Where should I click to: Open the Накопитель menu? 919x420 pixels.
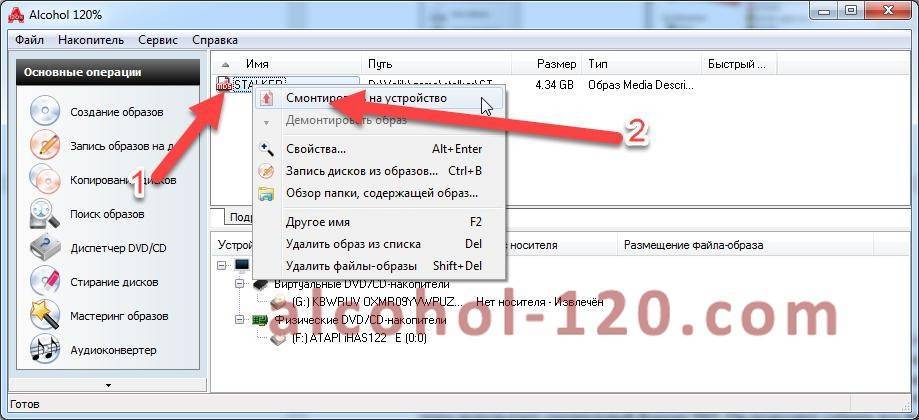[91, 40]
